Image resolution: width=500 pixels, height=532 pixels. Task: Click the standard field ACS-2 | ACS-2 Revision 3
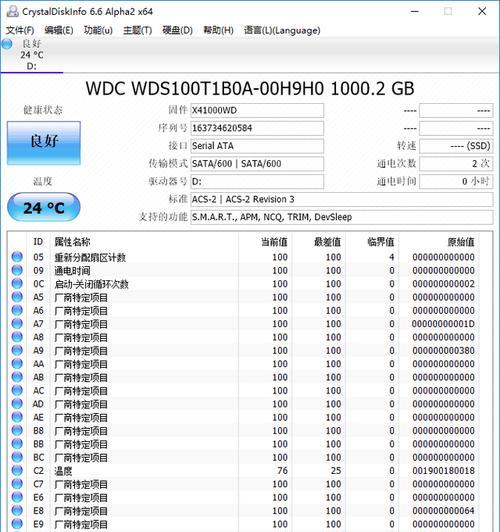click(342, 199)
